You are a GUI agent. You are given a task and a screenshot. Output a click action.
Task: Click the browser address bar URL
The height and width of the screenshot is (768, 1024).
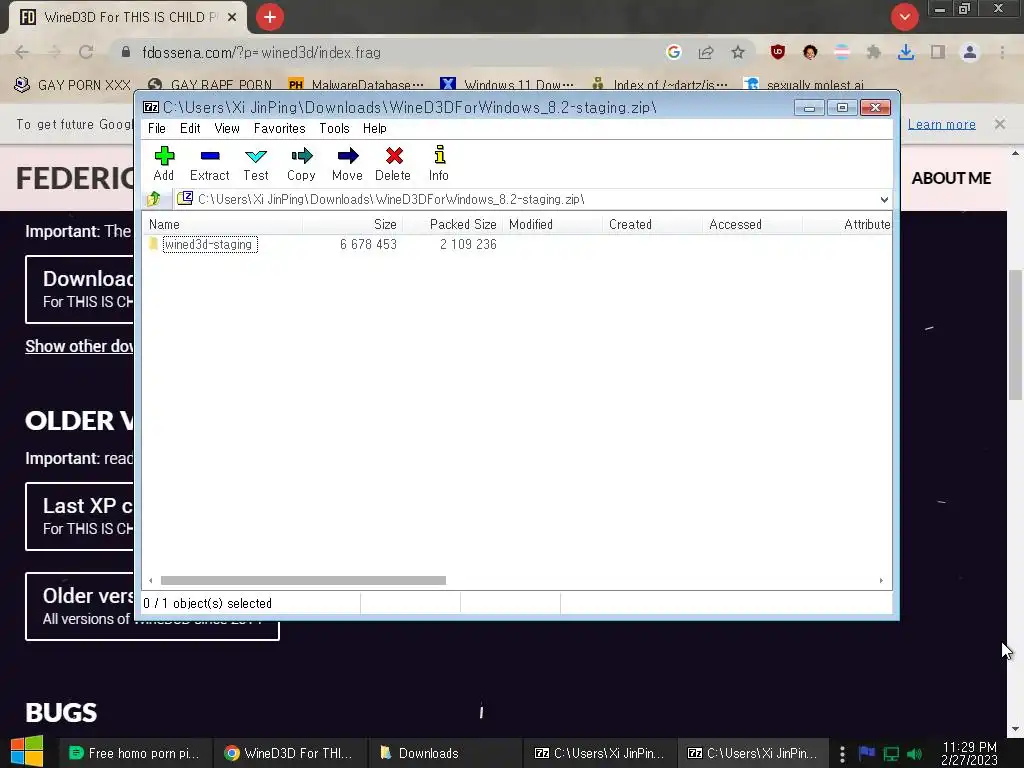(261, 52)
